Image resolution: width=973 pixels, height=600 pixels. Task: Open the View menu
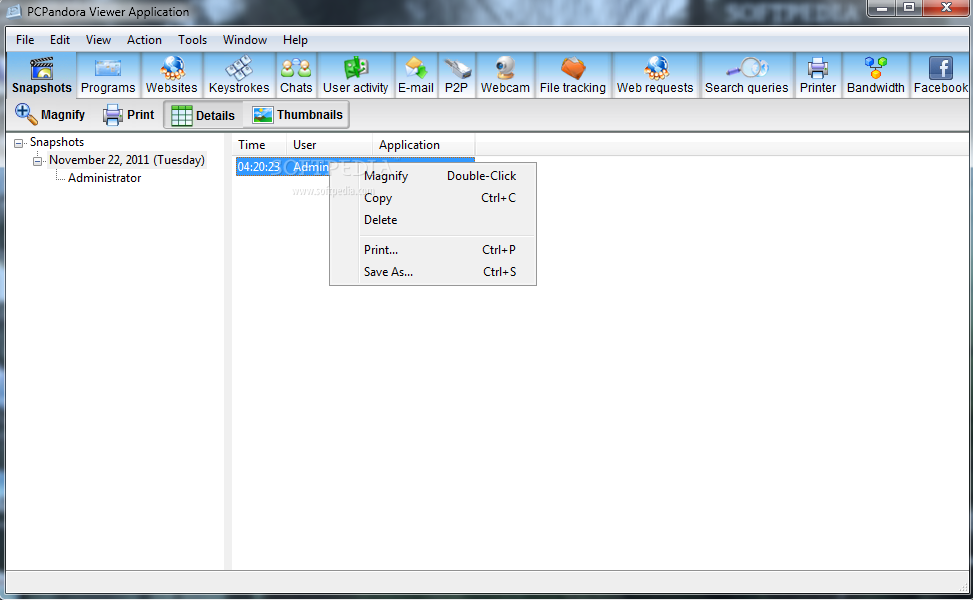(x=98, y=40)
